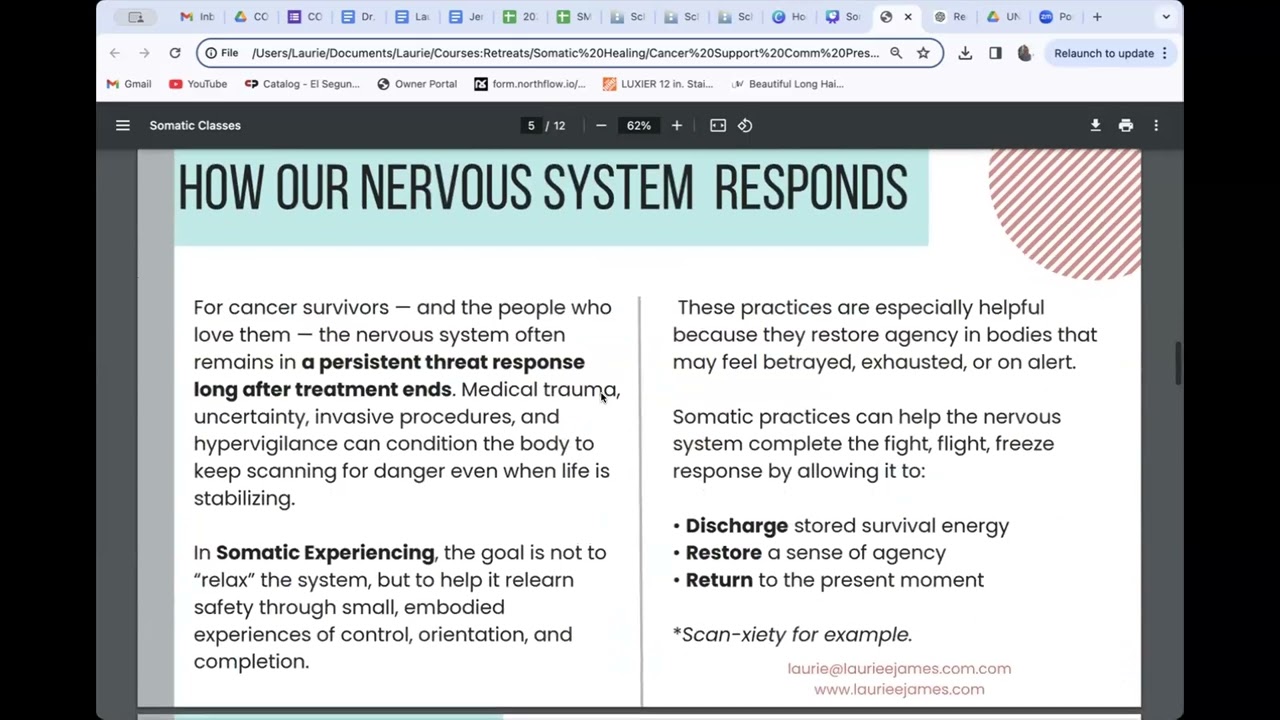Open LUXIER 12 in. bookmark
Viewport: 1280px width, 720px height.
coord(658,84)
